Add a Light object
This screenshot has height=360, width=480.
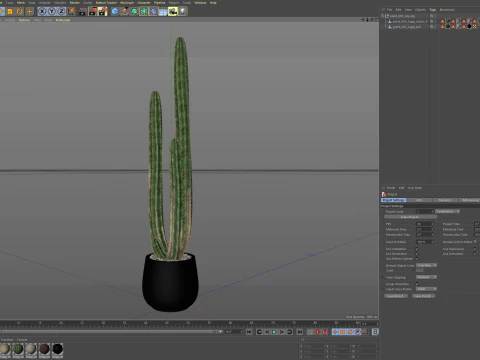[x=182, y=12]
